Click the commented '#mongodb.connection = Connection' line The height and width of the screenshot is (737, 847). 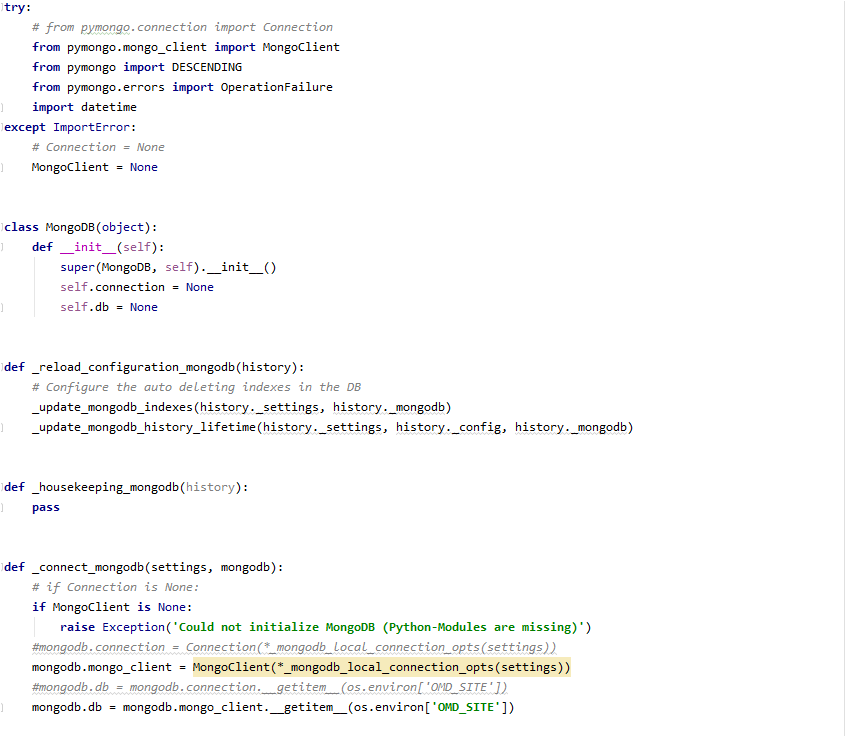(294, 647)
